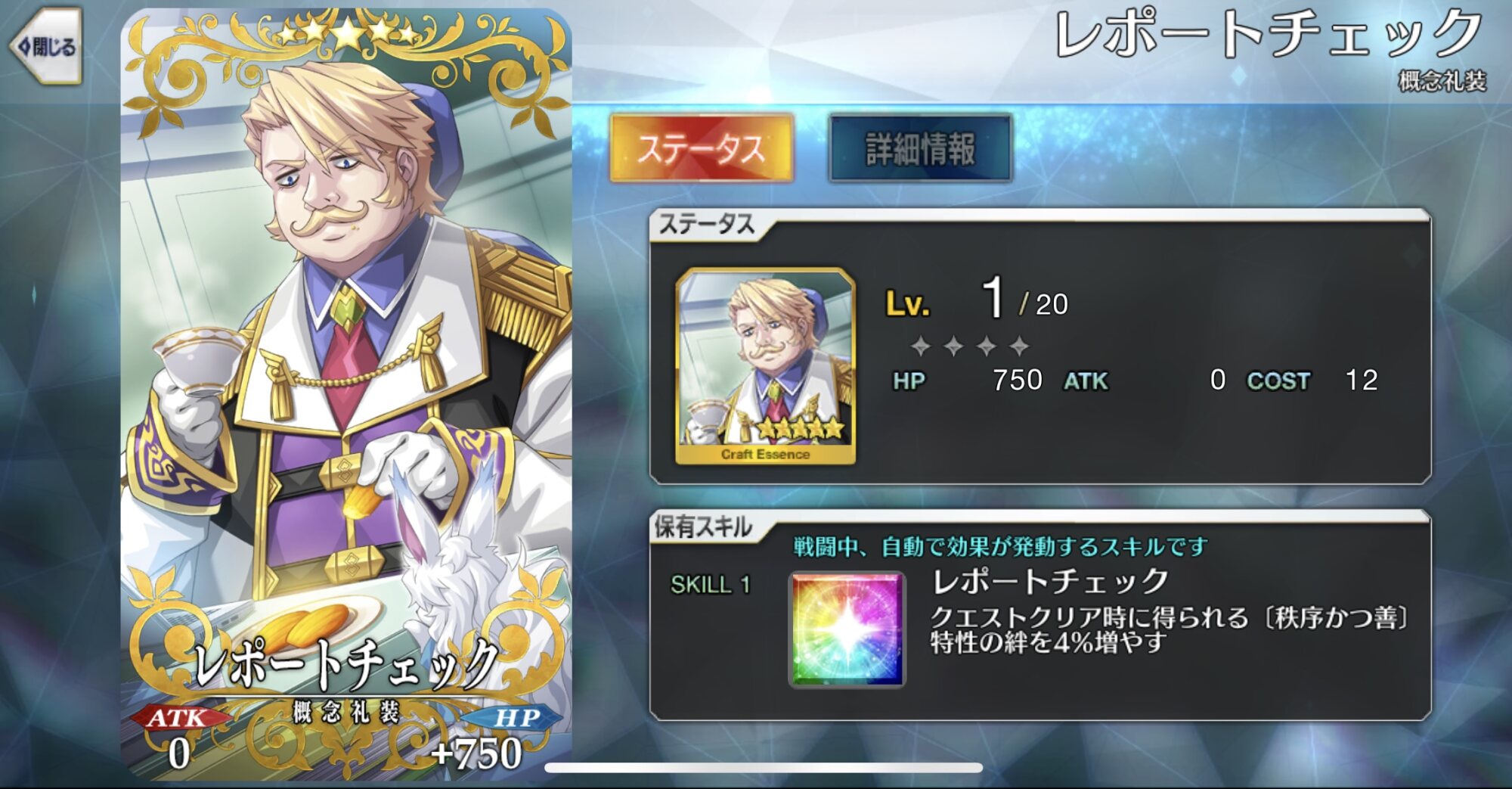Tap the Craft Essence thumbnail icon

point(765,366)
